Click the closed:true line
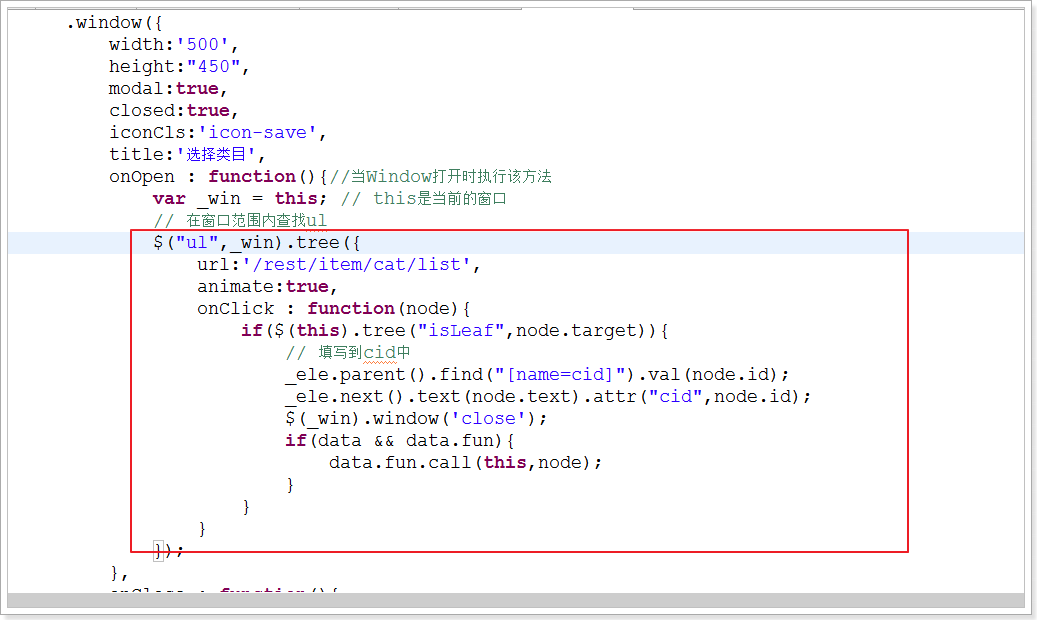 tap(173, 110)
